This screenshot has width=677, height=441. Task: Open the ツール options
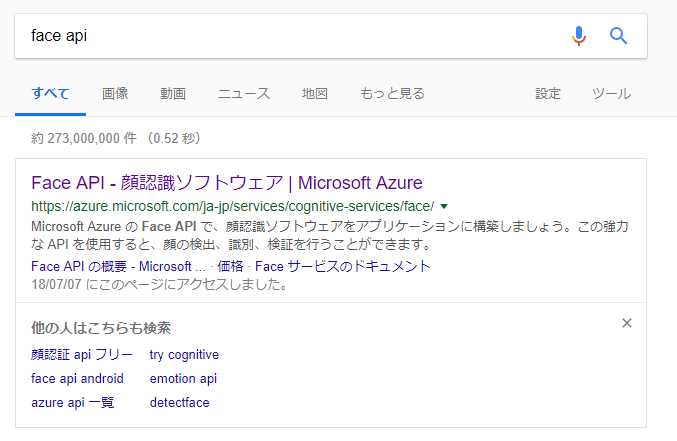point(611,93)
